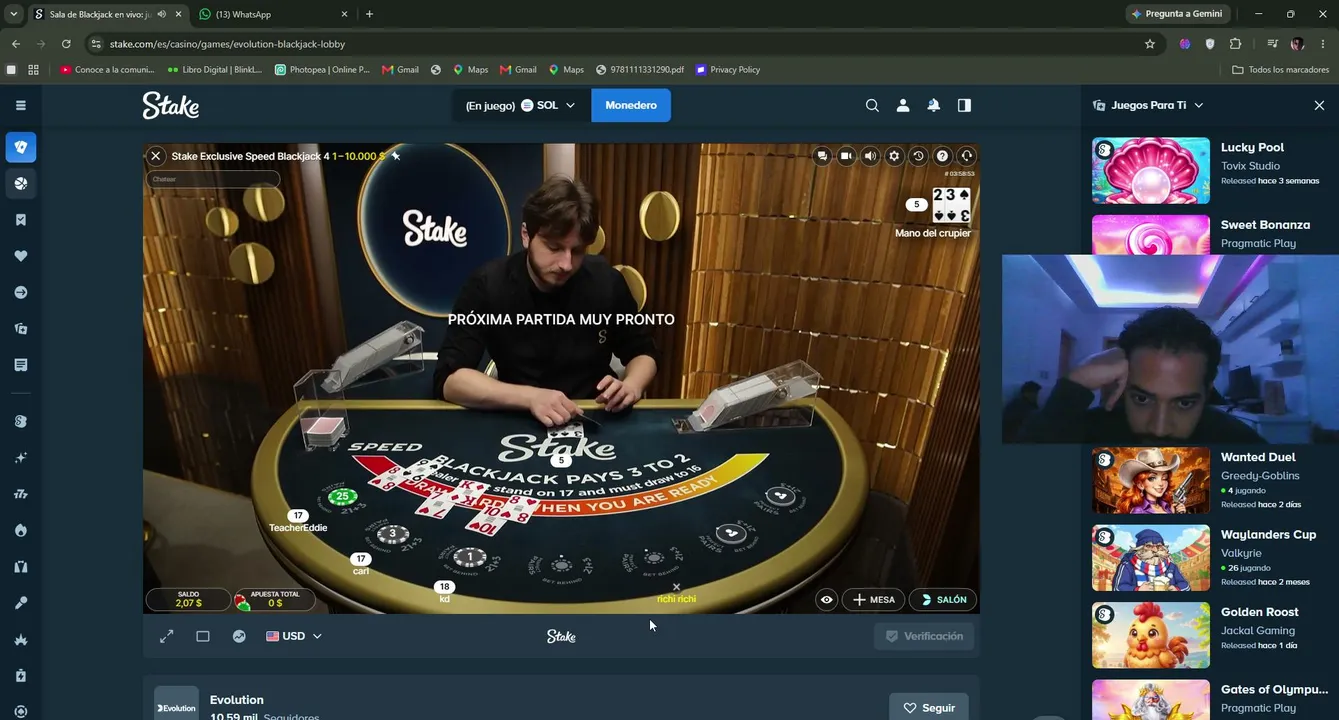Select the Golden Roost game title

1260,612
